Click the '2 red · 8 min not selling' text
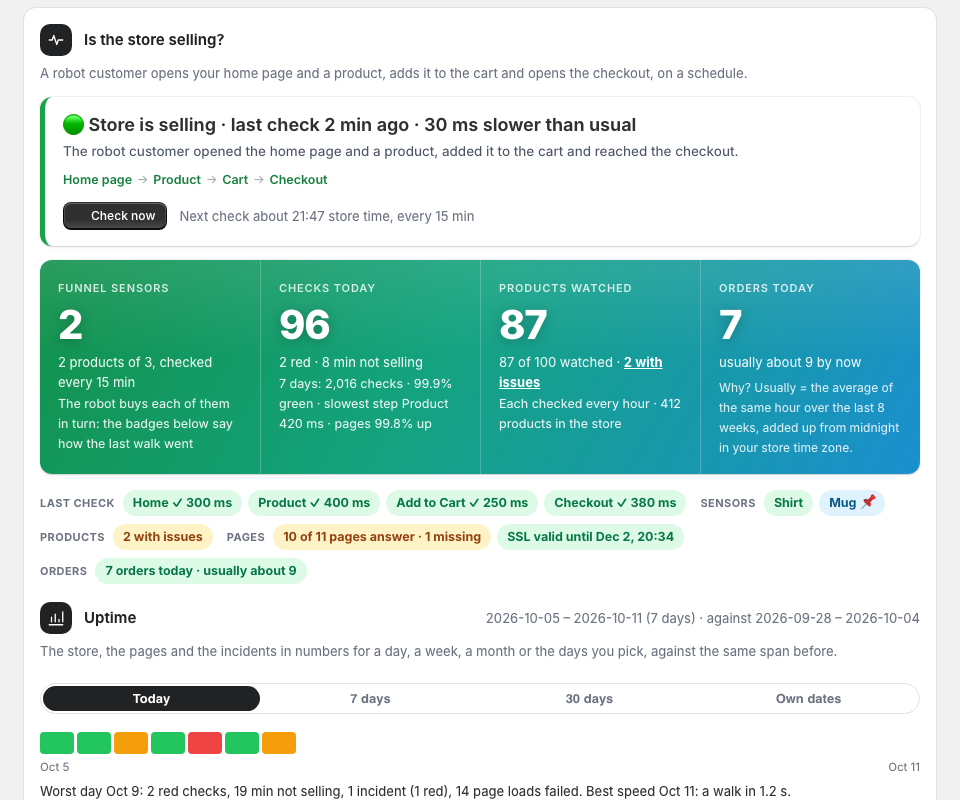960x800 pixels. [x=351, y=362]
